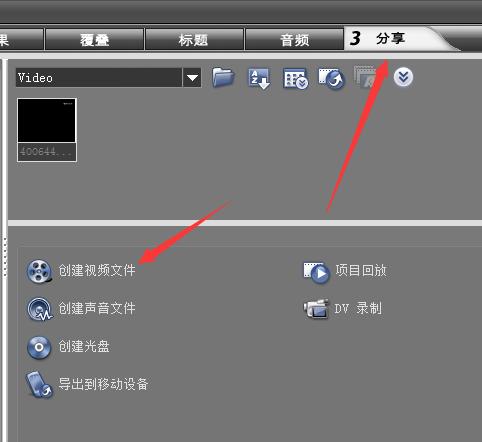
Task: Open the load video folder icon
Action: pyautogui.click(x=223, y=78)
